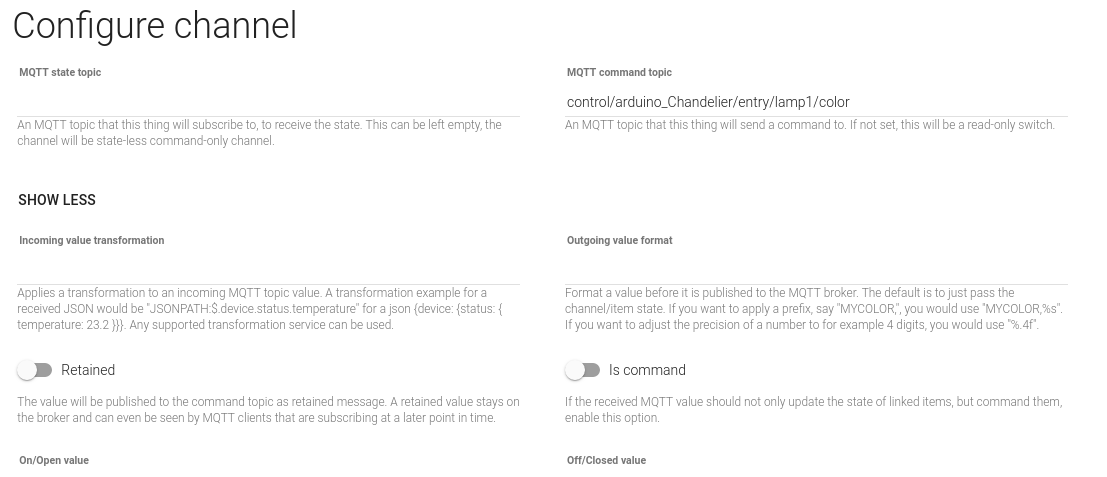Click the command topic field containing lamp1/color
This screenshot has height=477, width=1107.
click(x=815, y=102)
